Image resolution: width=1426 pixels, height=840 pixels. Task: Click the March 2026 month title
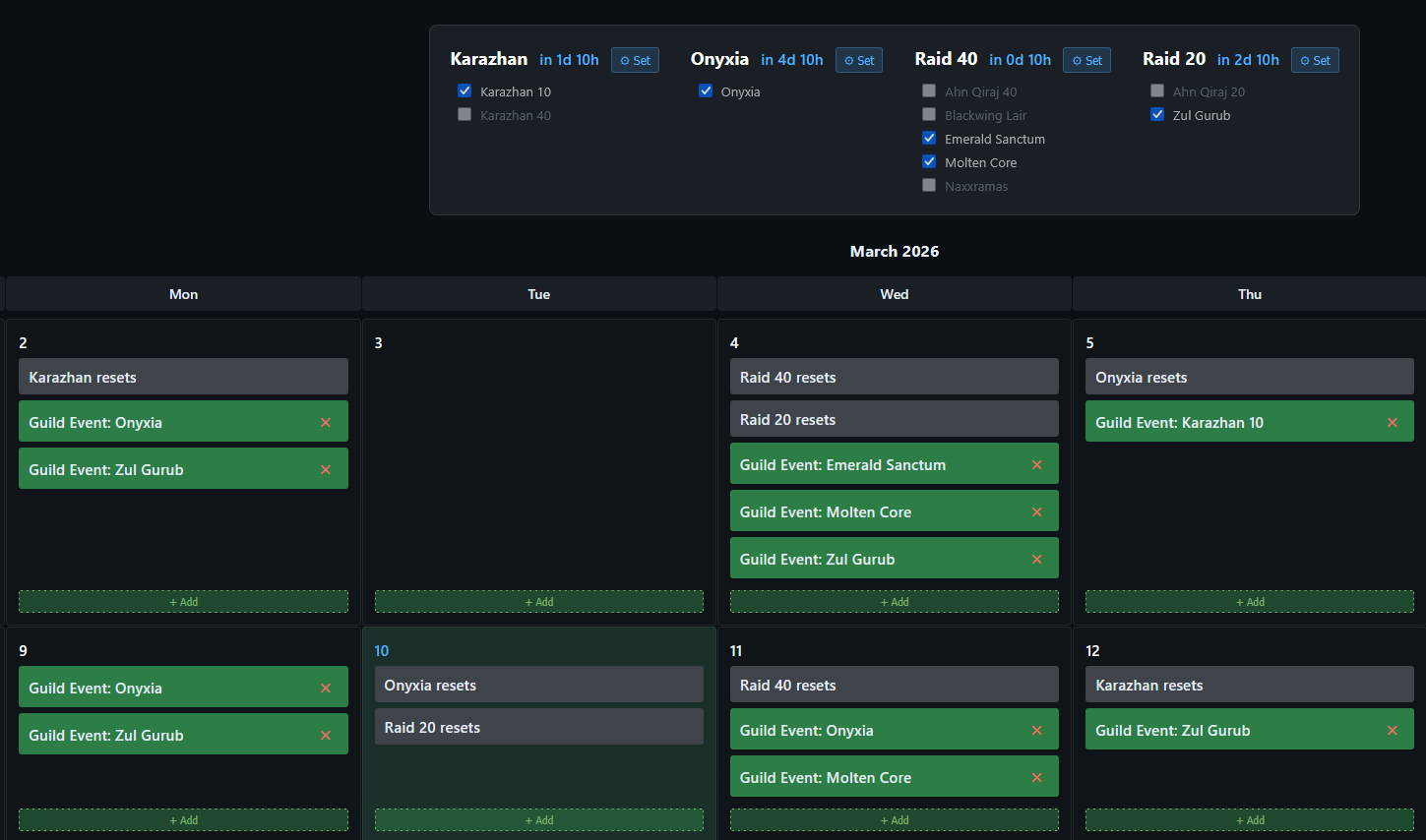tap(895, 251)
